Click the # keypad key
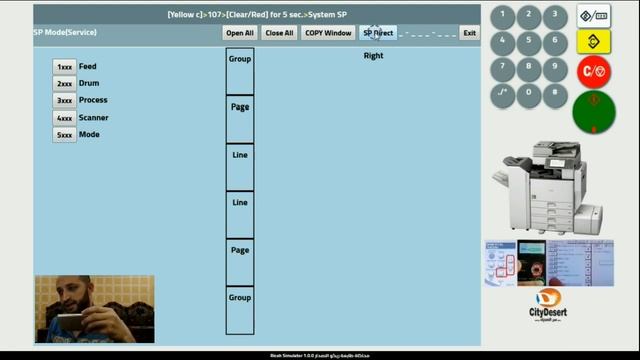The height and width of the screenshot is (360, 640). [555, 96]
